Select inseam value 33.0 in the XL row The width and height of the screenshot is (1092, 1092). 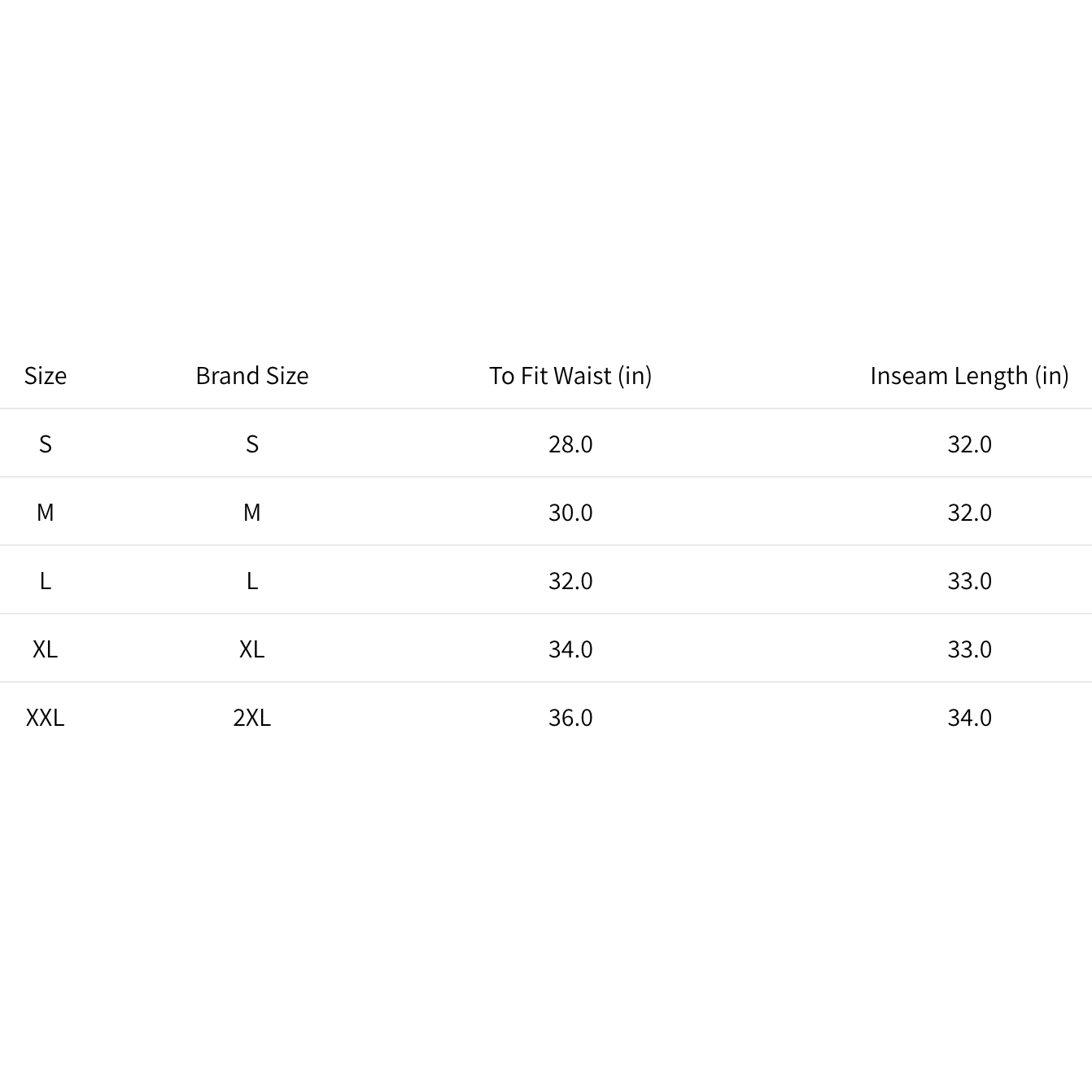(x=969, y=649)
